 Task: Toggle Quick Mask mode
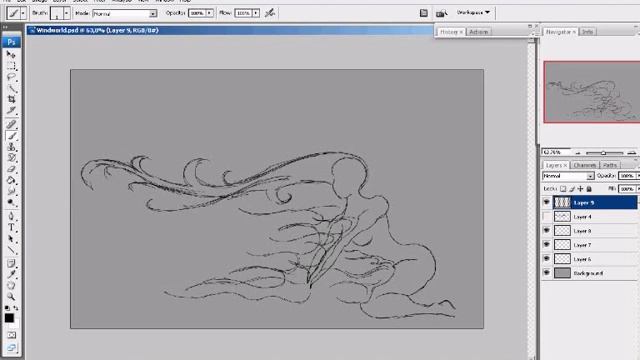pos(11,335)
